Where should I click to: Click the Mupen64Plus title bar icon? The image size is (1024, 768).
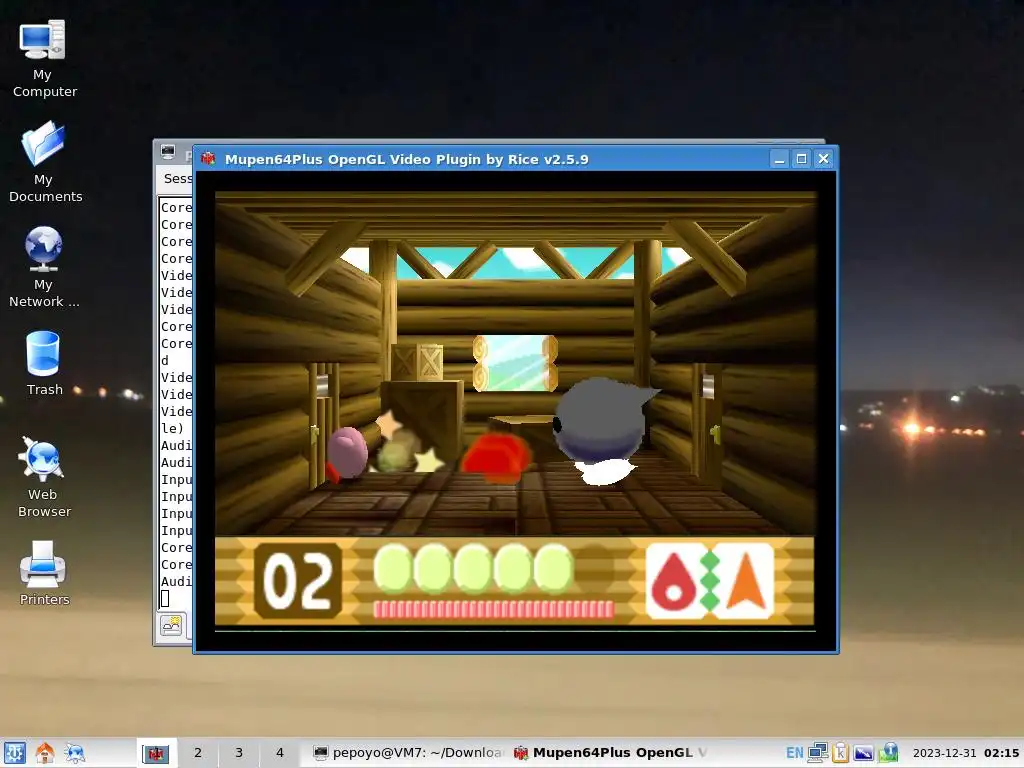click(208, 159)
